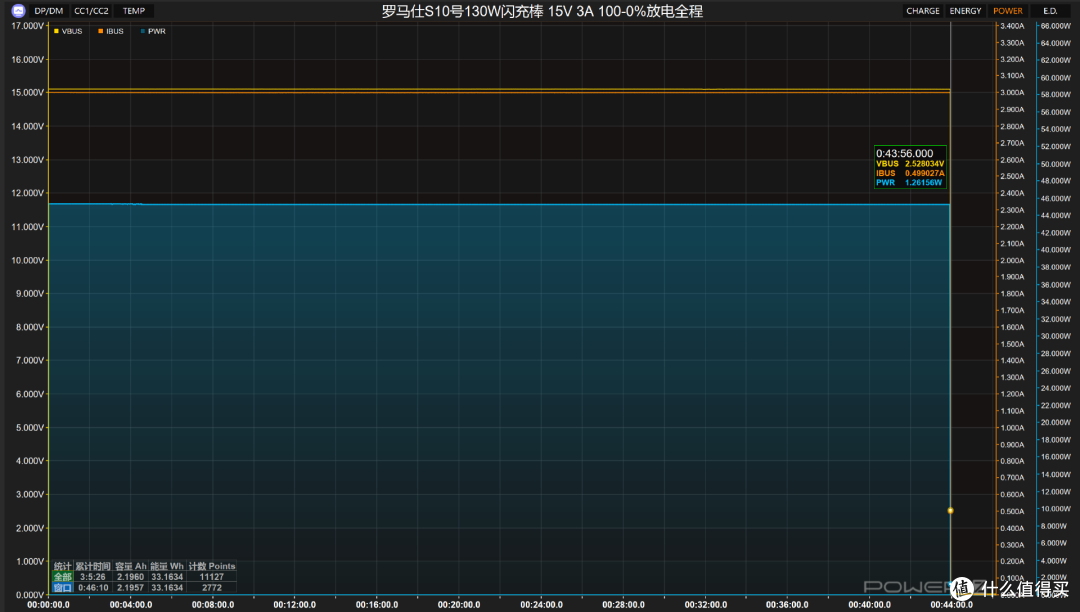
Task: Click 33.1634 energy in 窗口 row
Action: tap(167, 588)
